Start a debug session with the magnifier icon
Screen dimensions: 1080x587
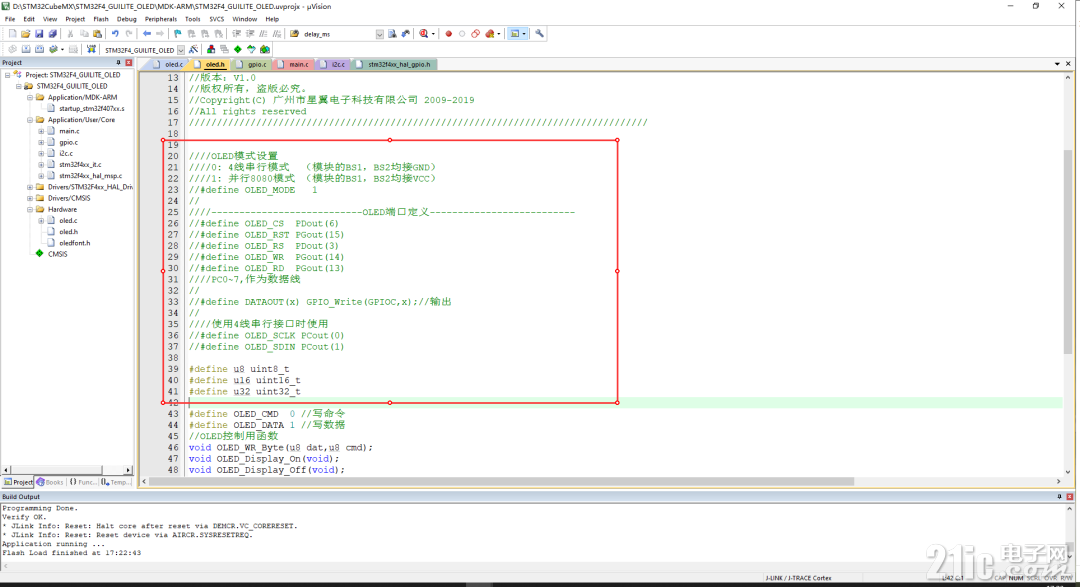424,34
